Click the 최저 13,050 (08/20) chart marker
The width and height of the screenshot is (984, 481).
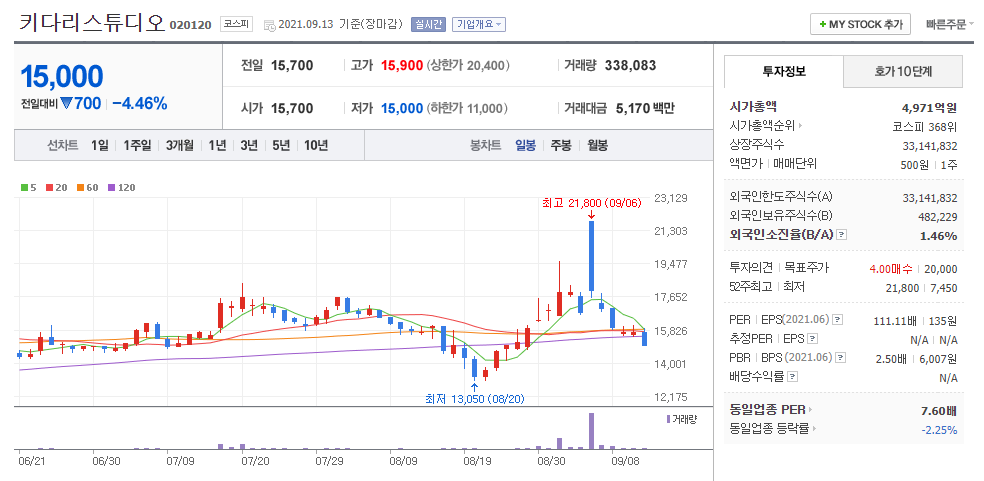click(474, 399)
